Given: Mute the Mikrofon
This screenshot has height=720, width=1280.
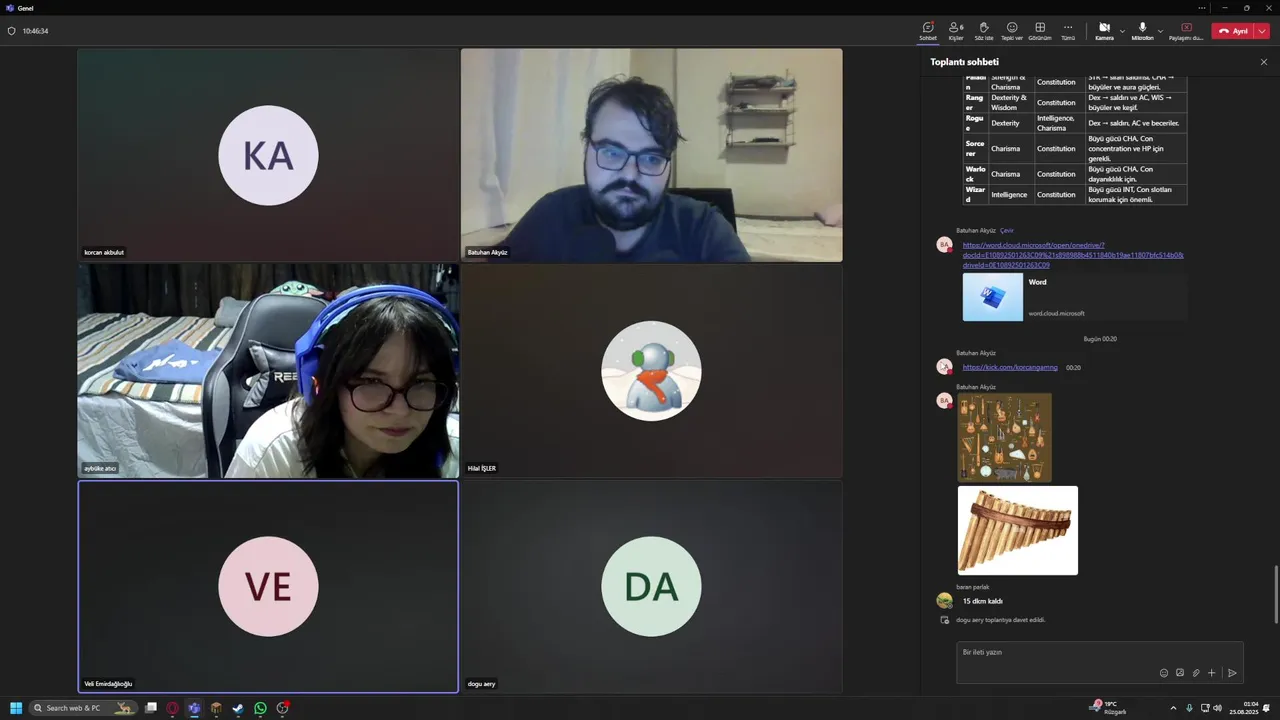Looking at the screenshot, I should click(x=1142, y=31).
